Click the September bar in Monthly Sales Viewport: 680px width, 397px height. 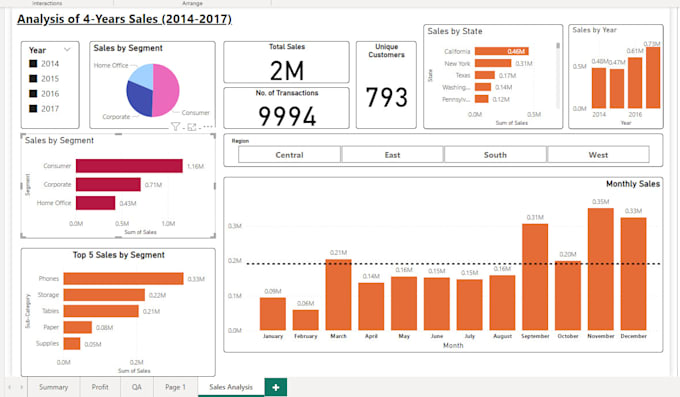[x=535, y=277]
